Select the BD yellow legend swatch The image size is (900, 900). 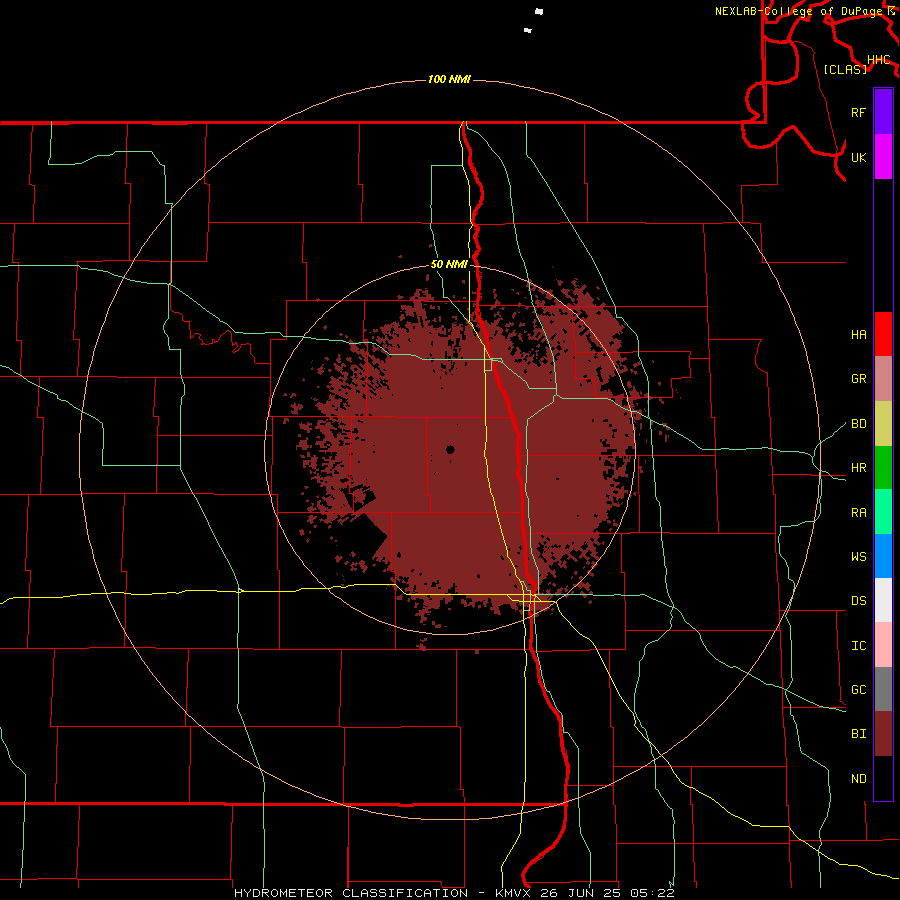point(883,424)
